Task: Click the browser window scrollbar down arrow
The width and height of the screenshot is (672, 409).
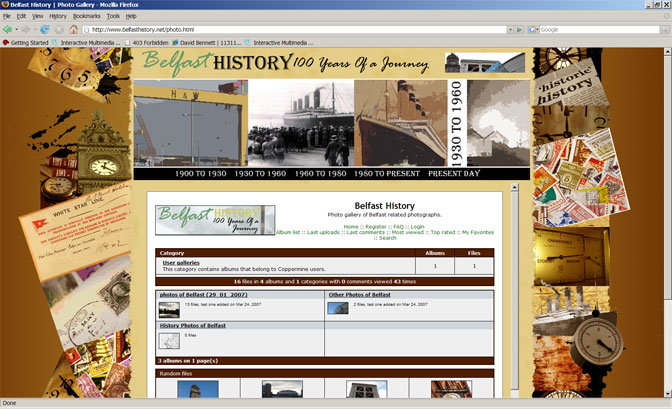Action: (x=668, y=394)
